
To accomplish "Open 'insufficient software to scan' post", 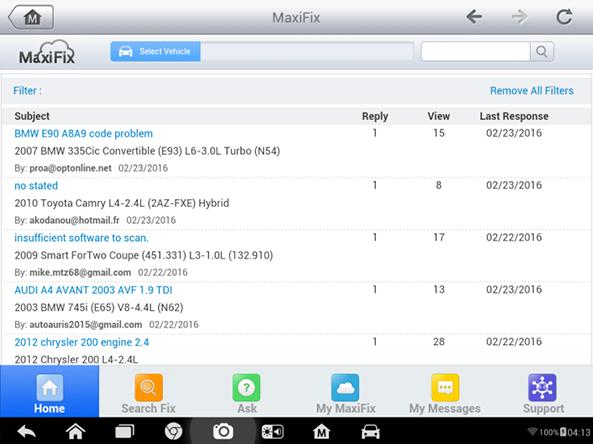I will tap(81, 238).
